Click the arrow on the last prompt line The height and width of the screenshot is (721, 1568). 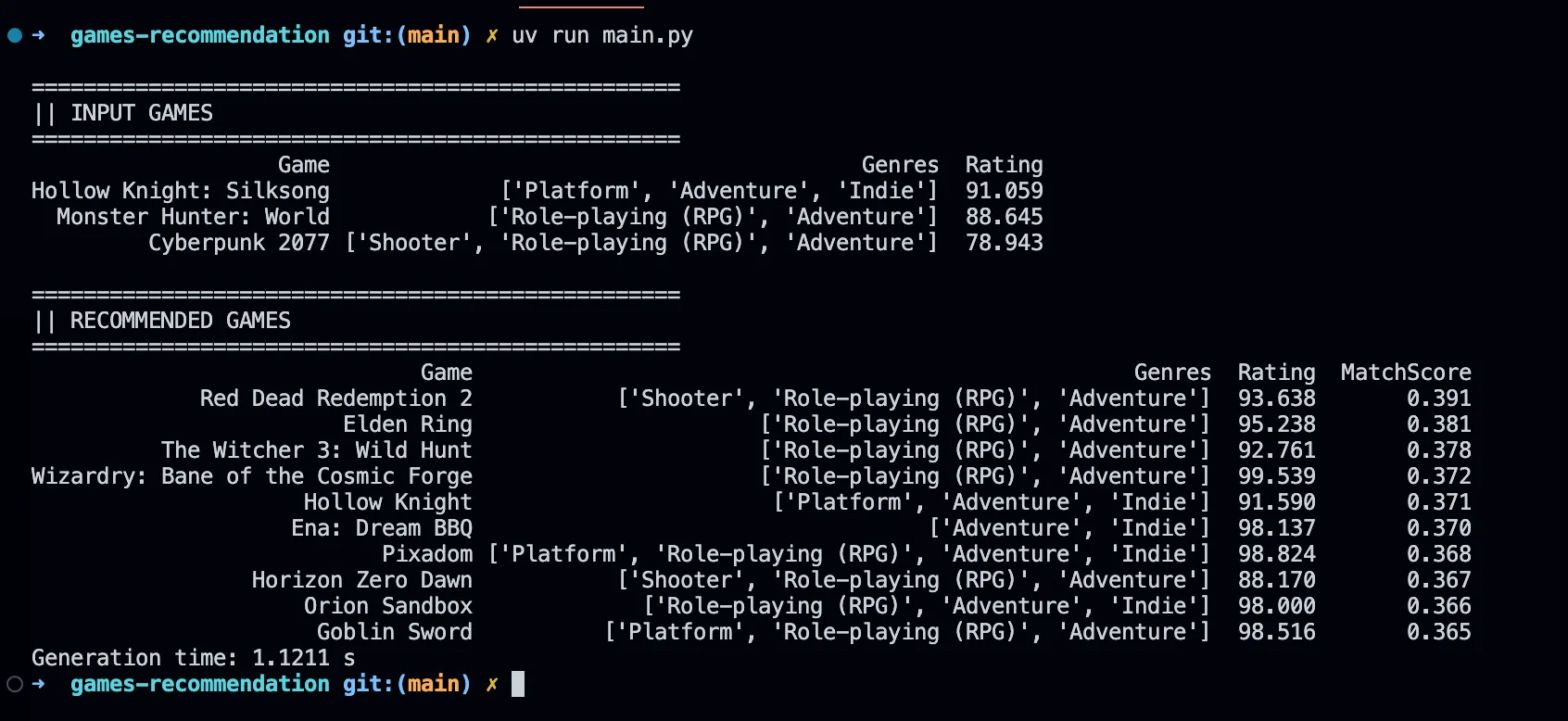pyautogui.click(x=39, y=685)
